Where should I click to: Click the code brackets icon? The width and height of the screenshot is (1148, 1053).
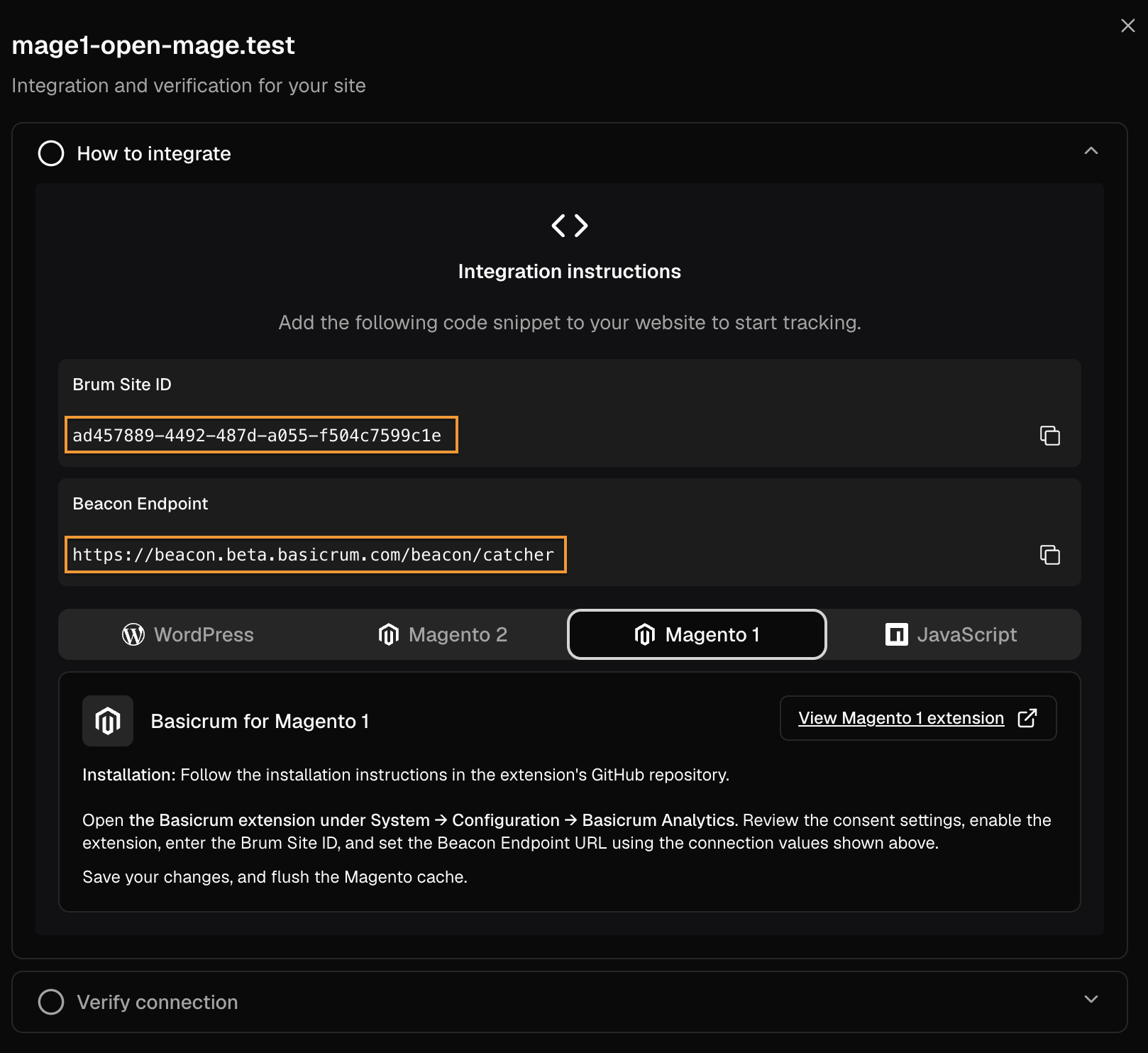pos(570,226)
